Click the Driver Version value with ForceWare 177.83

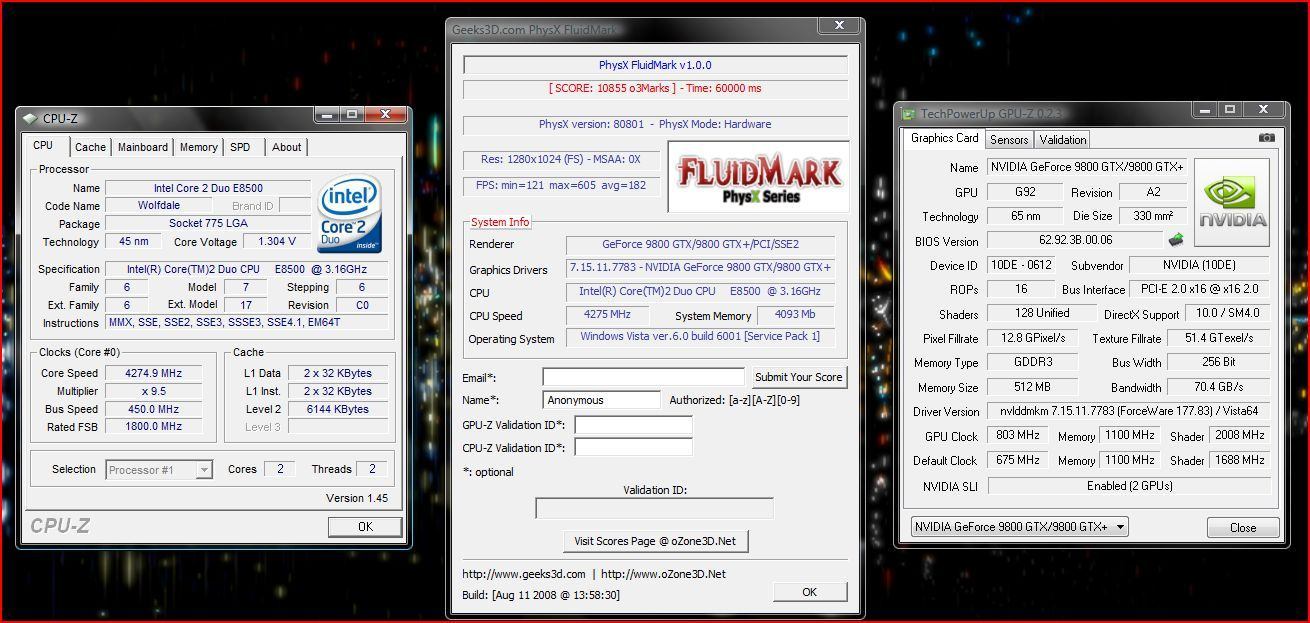click(1129, 412)
